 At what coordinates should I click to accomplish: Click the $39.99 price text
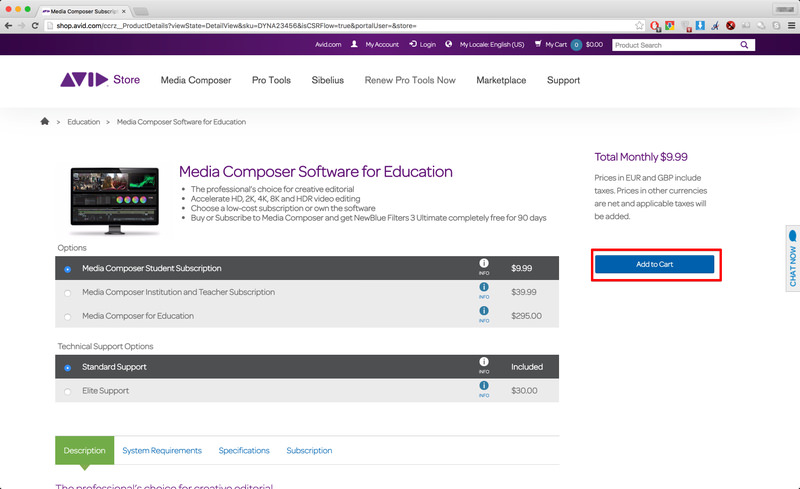(523, 292)
